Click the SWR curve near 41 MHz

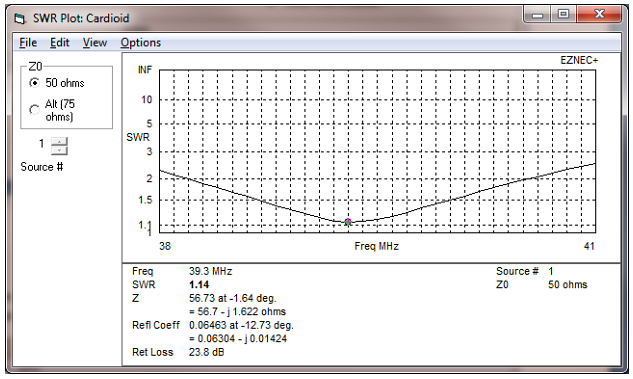593,164
